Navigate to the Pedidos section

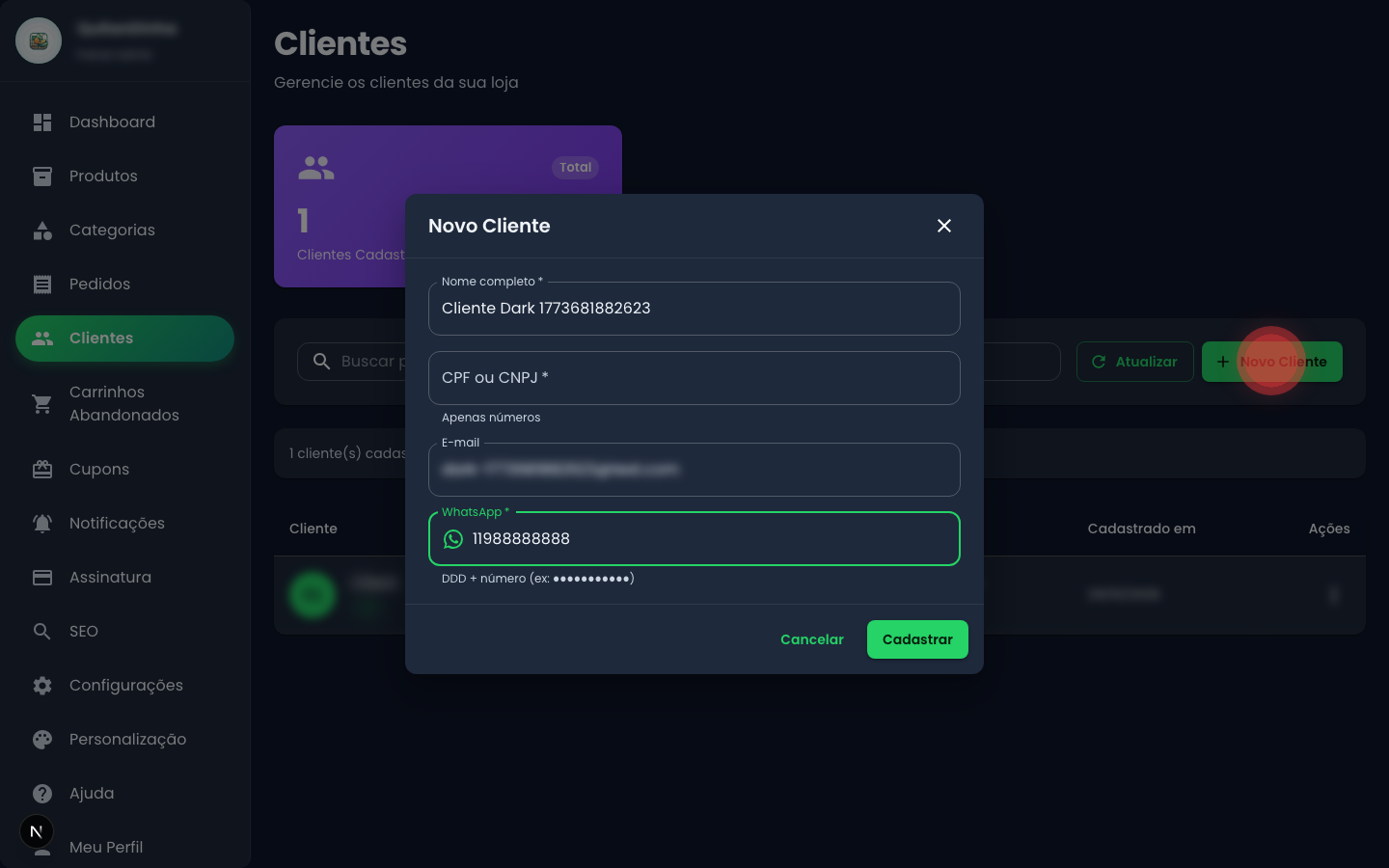click(x=99, y=284)
